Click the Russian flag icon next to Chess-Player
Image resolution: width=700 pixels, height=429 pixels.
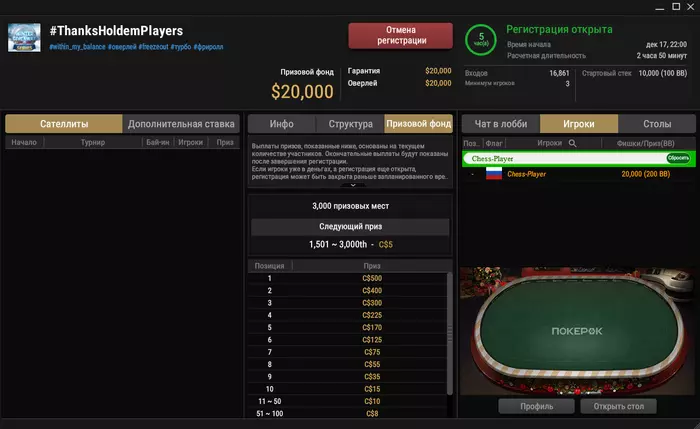(x=494, y=174)
